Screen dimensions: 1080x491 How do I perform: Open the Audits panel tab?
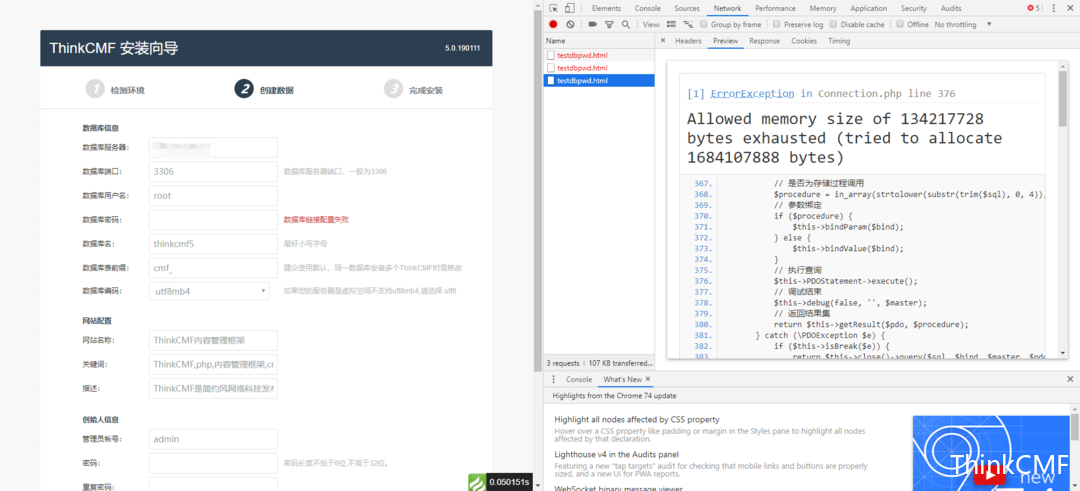[951, 8]
